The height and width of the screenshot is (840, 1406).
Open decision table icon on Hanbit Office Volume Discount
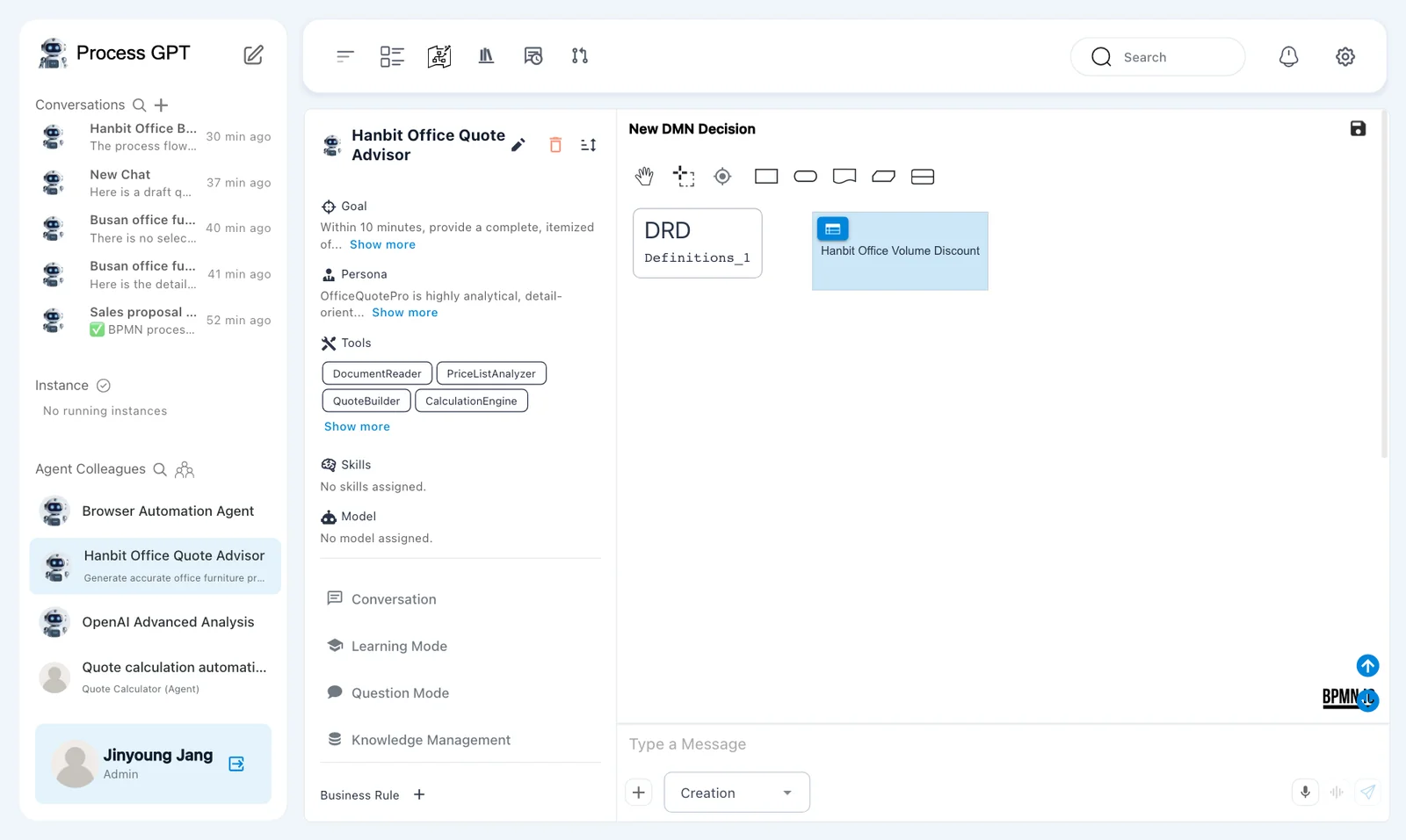point(832,229)
